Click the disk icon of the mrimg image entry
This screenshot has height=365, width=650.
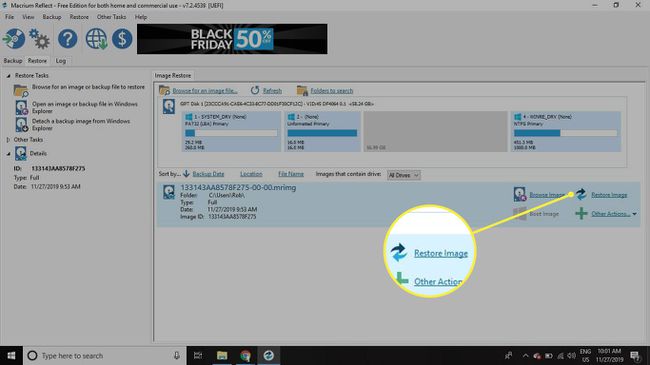169,192
